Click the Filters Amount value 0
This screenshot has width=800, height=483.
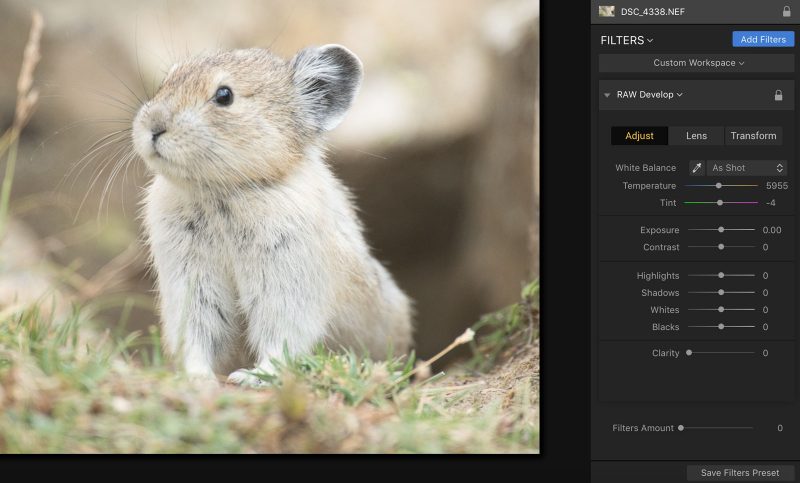(780, 428)
